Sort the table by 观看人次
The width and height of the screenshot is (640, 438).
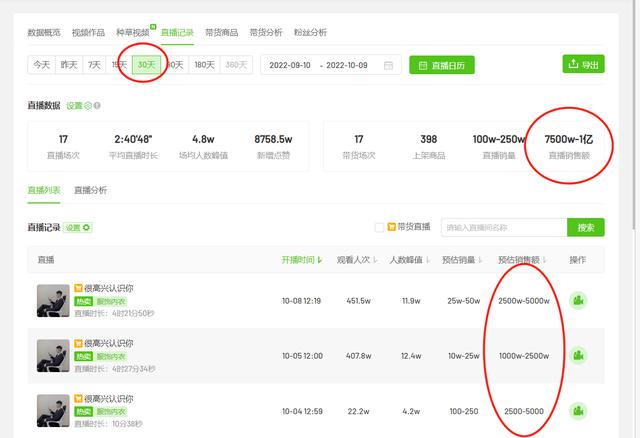click(x=360, y=260)
